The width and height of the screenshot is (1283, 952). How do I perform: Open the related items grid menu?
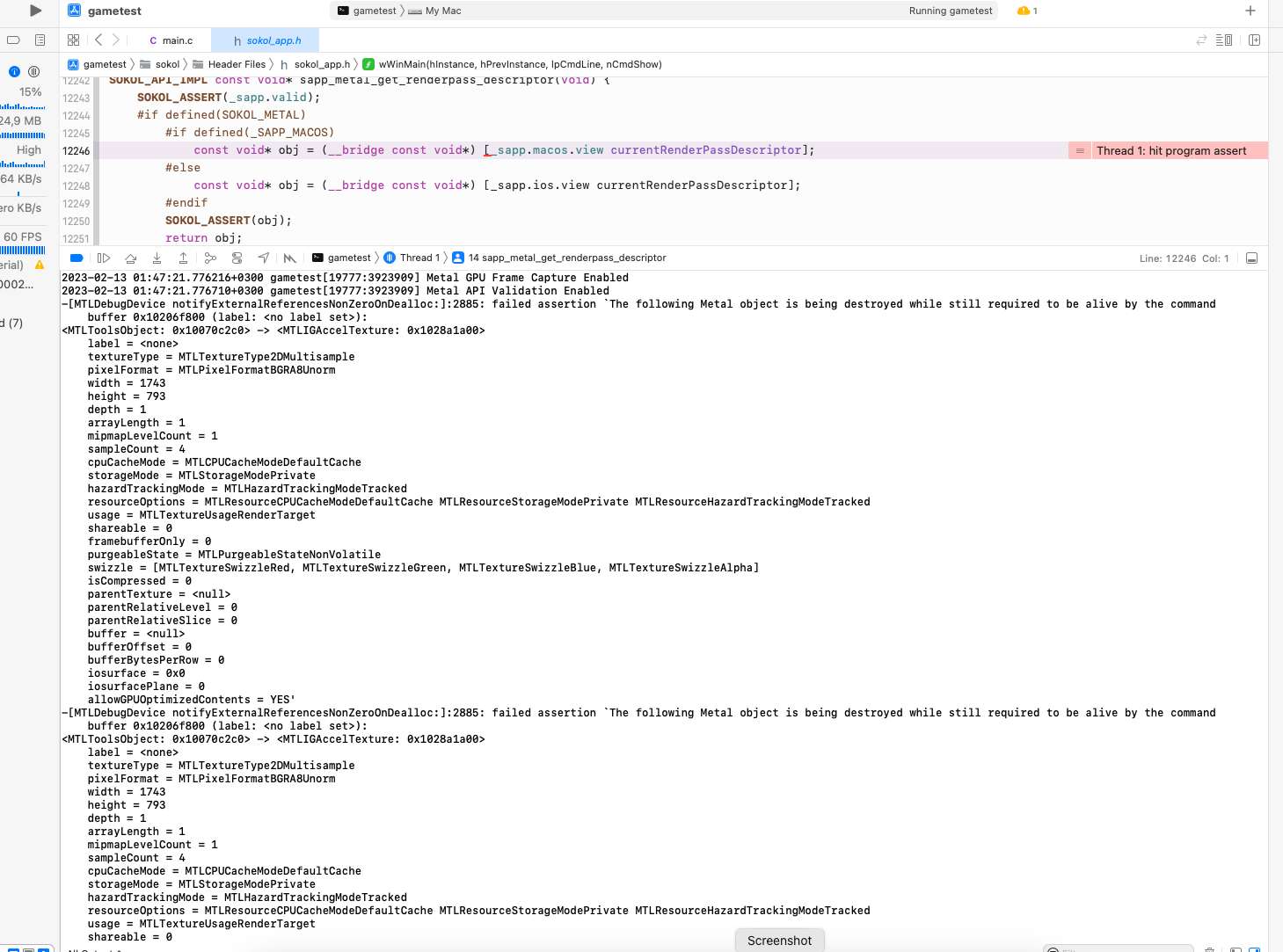(x=73, y=40)
